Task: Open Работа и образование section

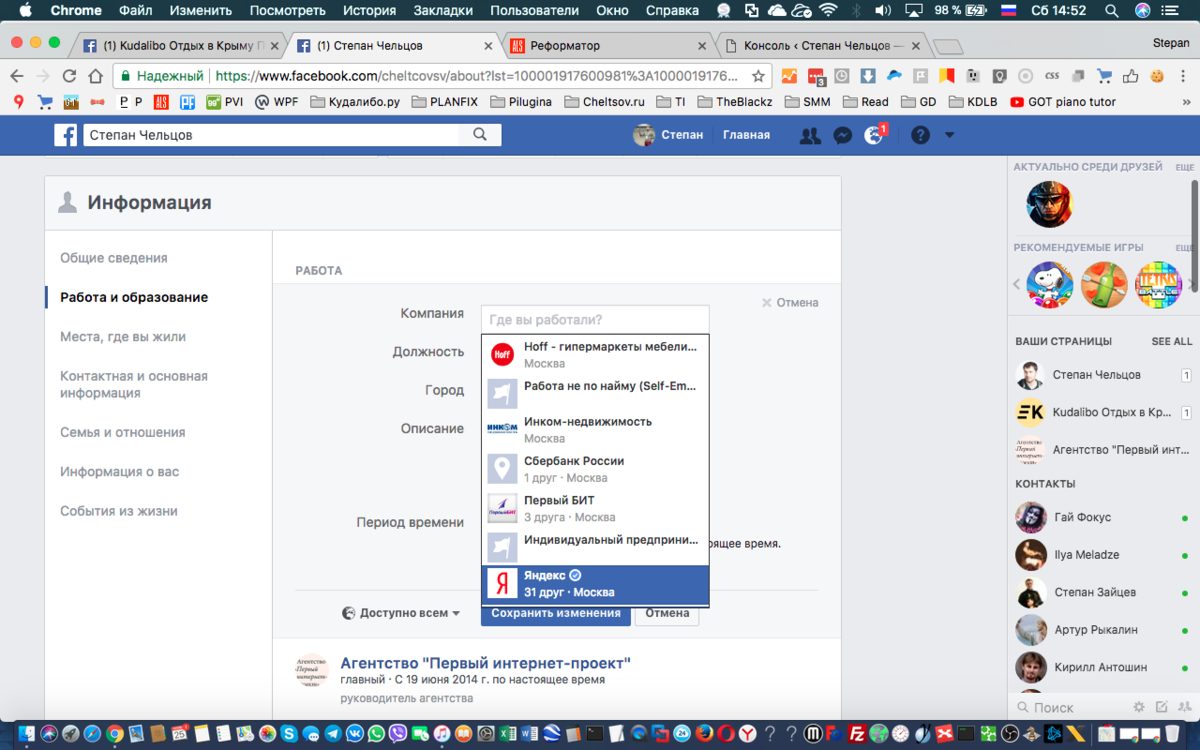Action: pos(134,297)
